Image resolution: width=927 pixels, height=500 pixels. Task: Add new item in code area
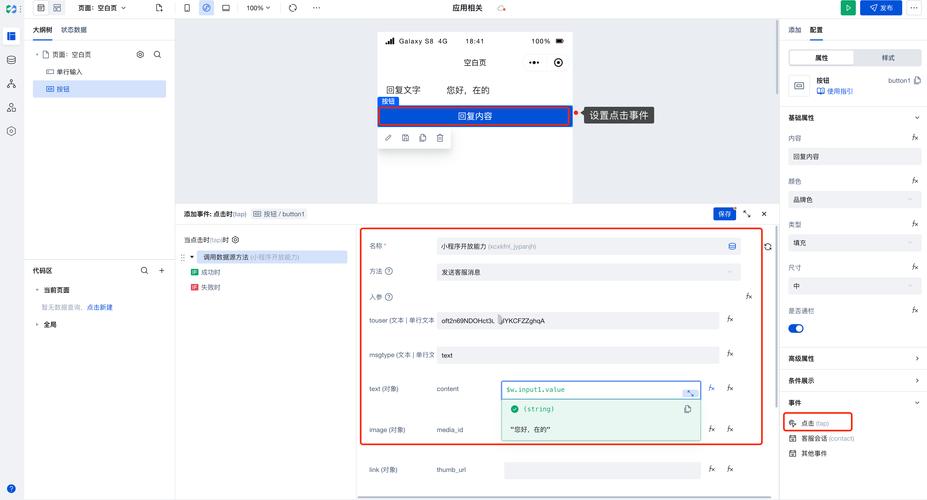click(x=161, y=271)
